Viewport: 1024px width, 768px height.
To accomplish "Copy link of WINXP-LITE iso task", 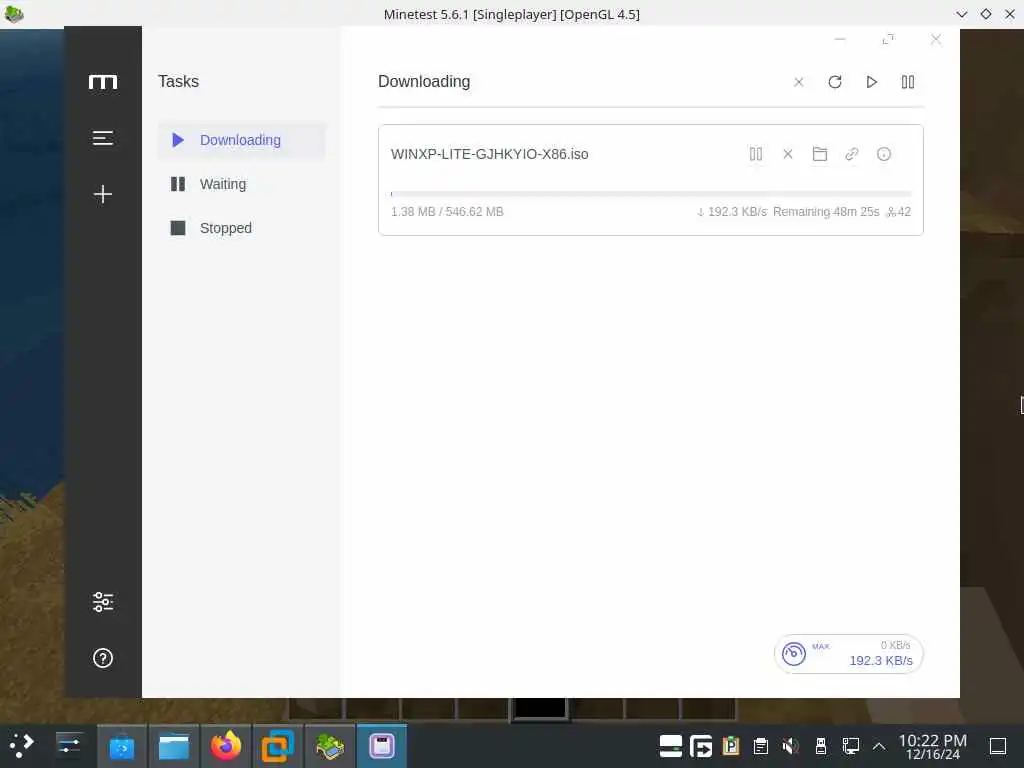I will 852,154.
